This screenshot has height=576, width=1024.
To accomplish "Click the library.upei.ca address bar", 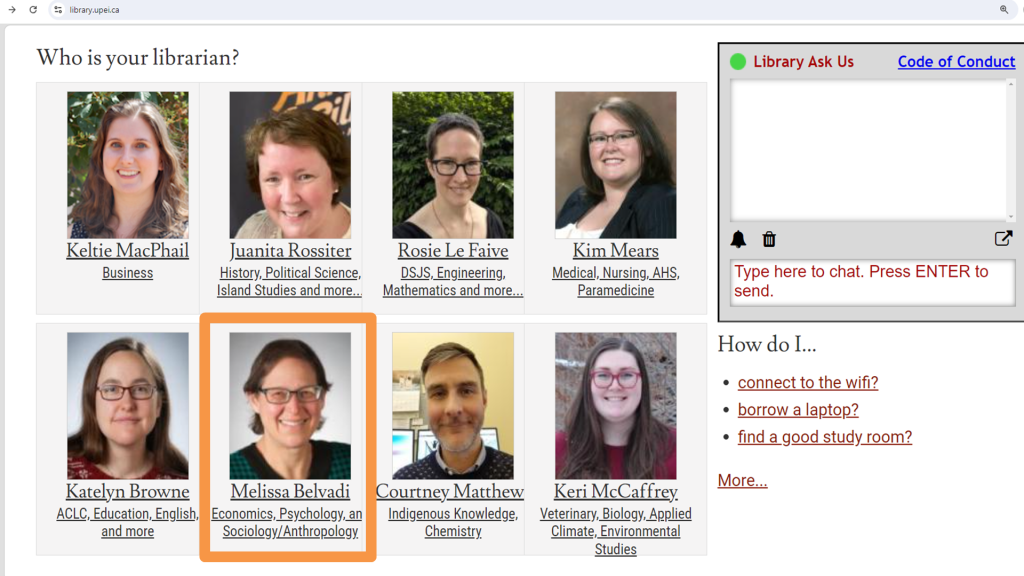I will click(x=522, y=10).
